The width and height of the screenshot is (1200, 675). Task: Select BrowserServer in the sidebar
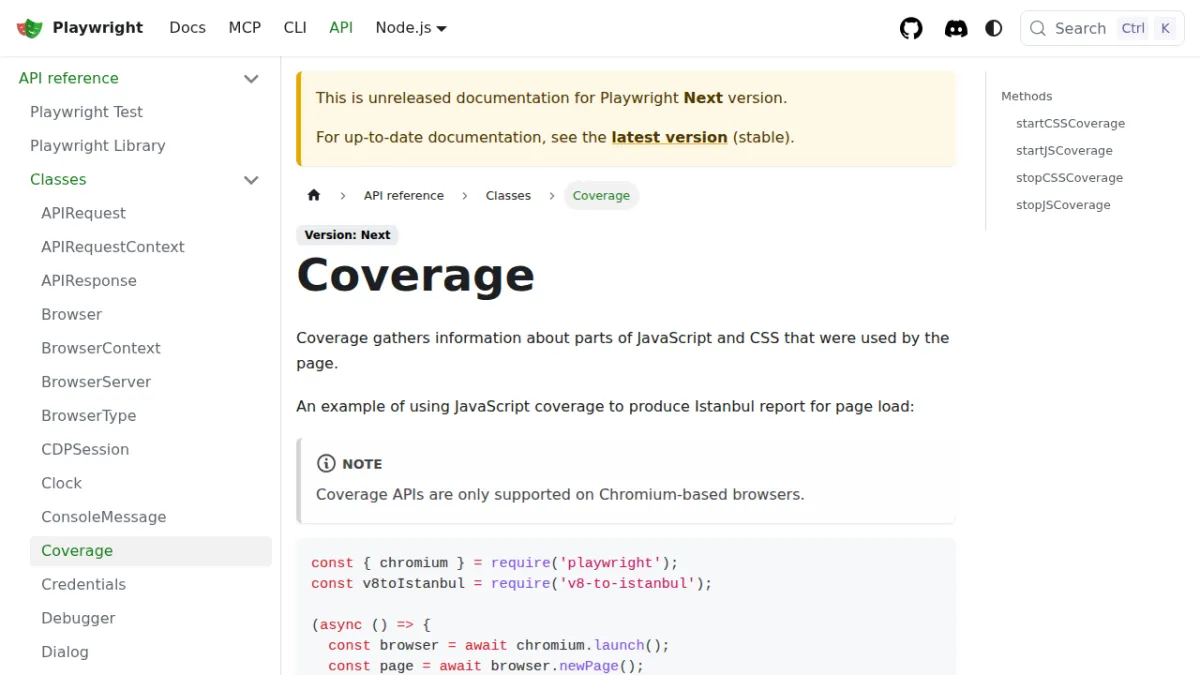click(151, 382)
